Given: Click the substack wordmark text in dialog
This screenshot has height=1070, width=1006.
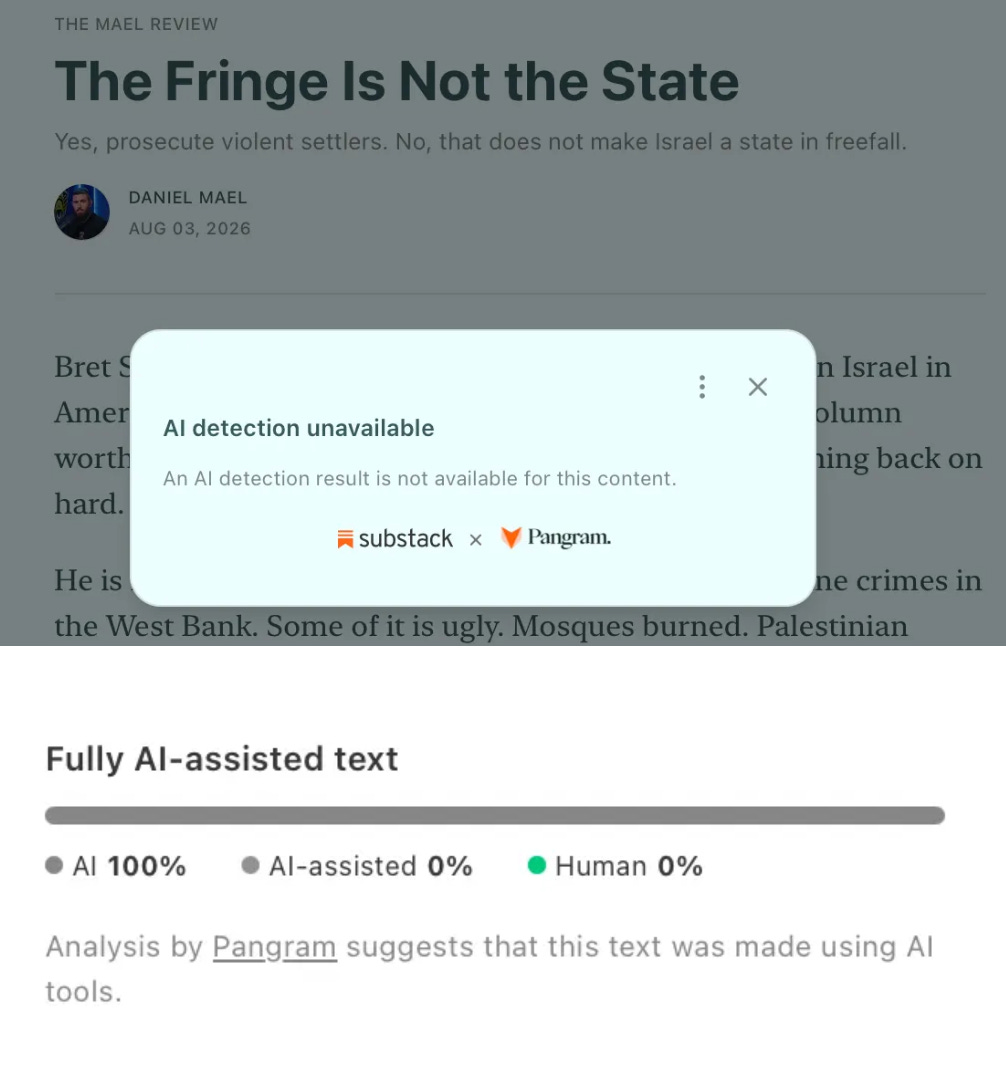Looking at the screenshot, I should coord(405,539).
